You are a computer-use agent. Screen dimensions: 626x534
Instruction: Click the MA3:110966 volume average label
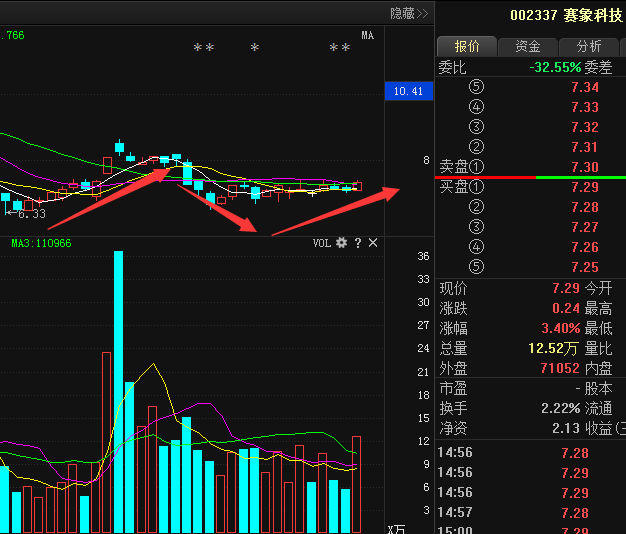41,243
